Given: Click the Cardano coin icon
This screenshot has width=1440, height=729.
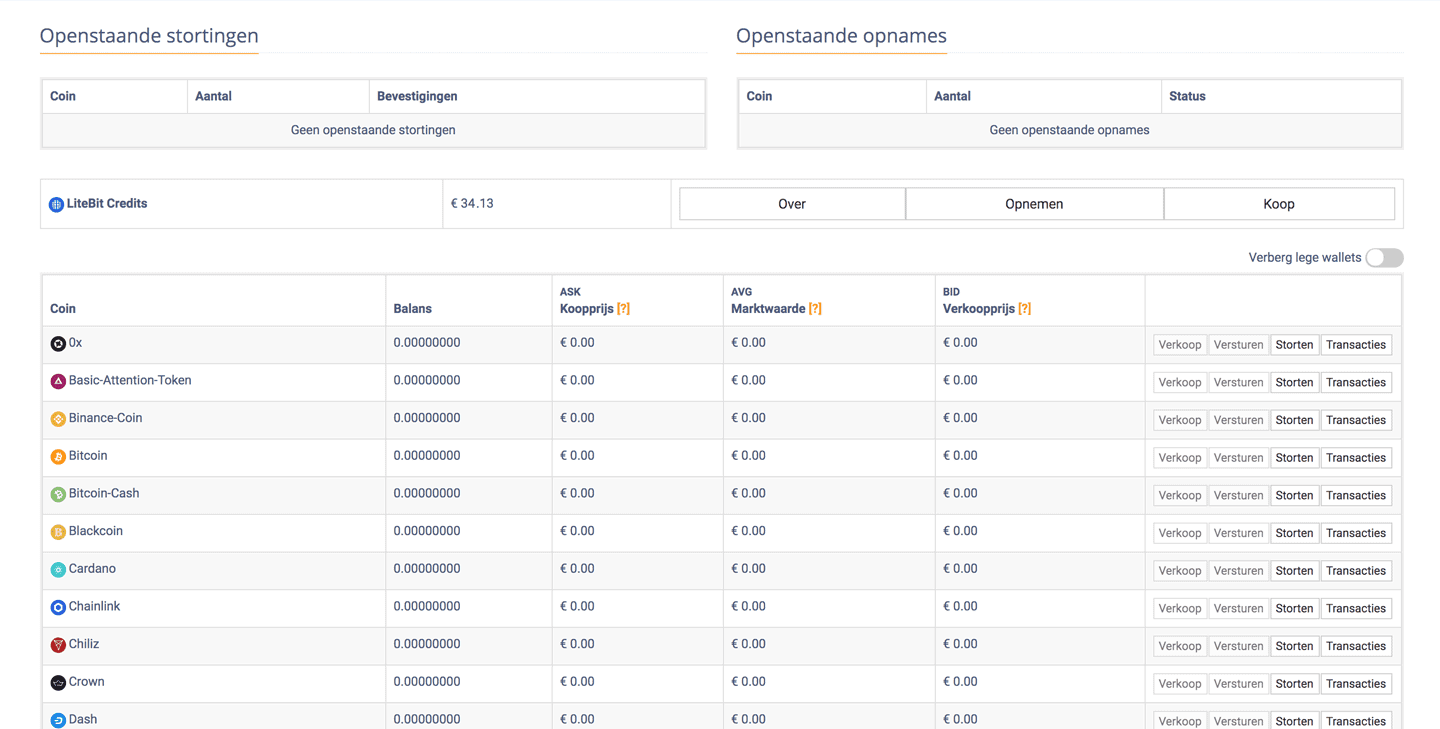Looking at the screenshot, I should [x=58, y=570].
